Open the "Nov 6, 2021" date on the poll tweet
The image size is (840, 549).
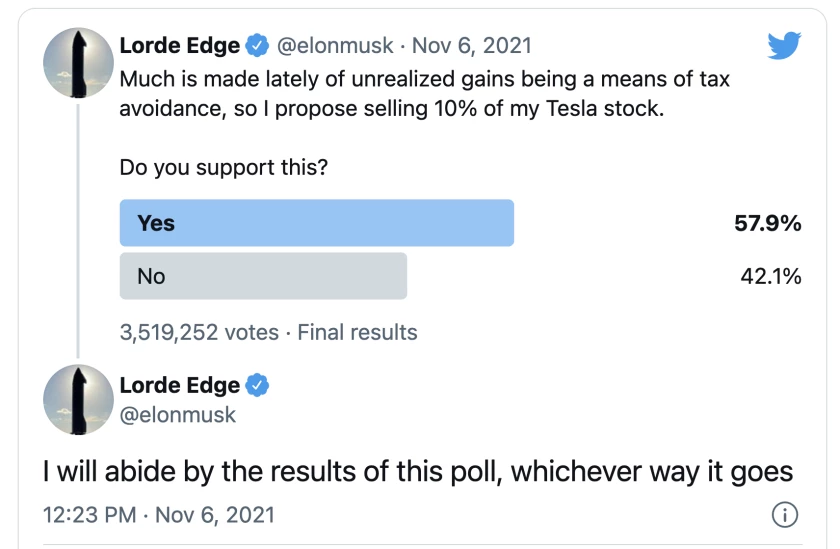click(x=474, y=45)
